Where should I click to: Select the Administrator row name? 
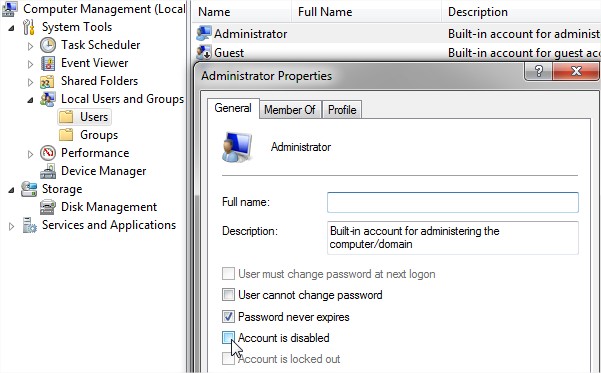(x=250, y=34)
